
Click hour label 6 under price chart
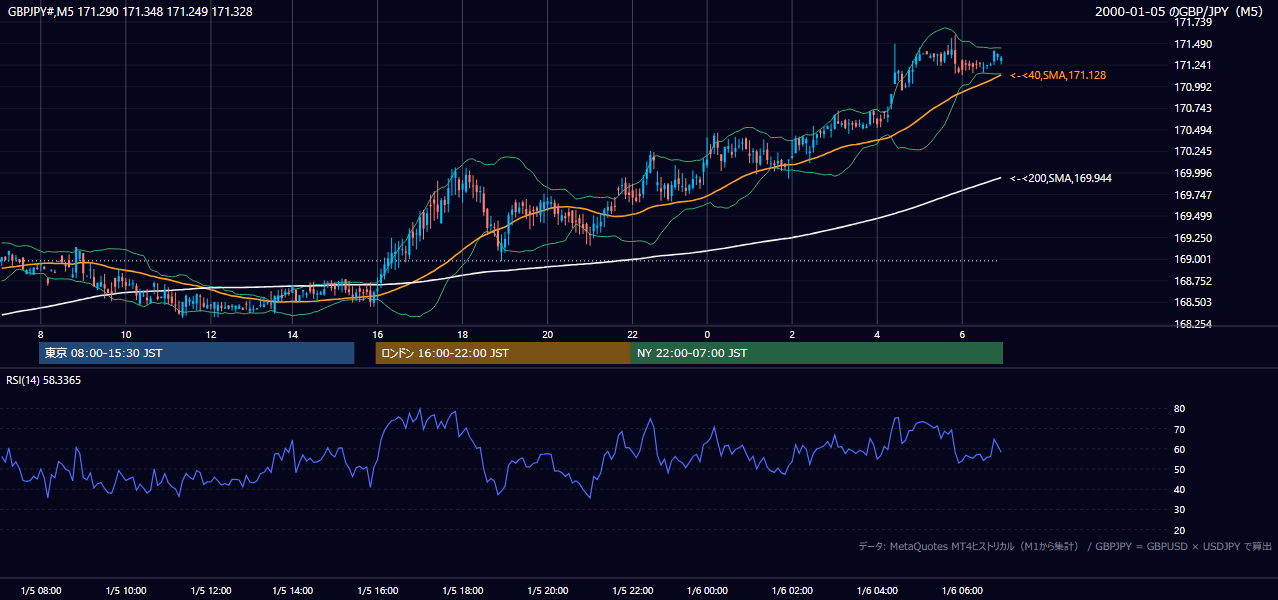pyautogui.click(x=962, y=334)
